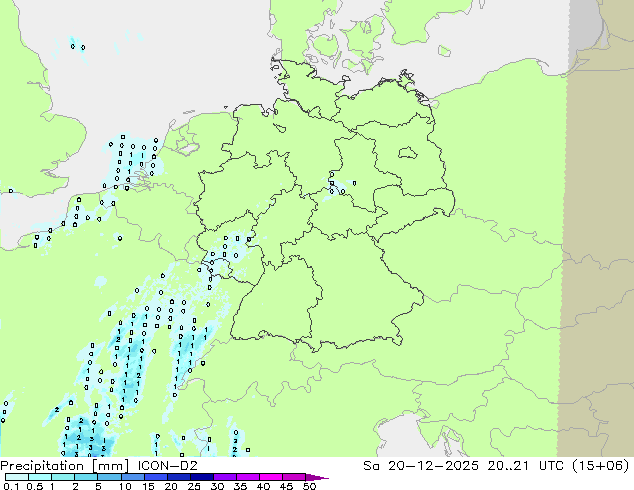Click the 2–5 mm legend color swatch
This screenshot has height=490, width=634.
coord(86,477)
